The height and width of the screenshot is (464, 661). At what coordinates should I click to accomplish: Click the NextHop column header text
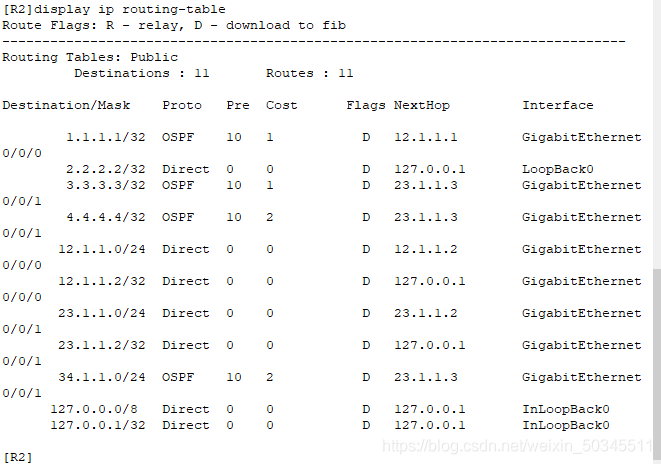click(x=422, y=106)
